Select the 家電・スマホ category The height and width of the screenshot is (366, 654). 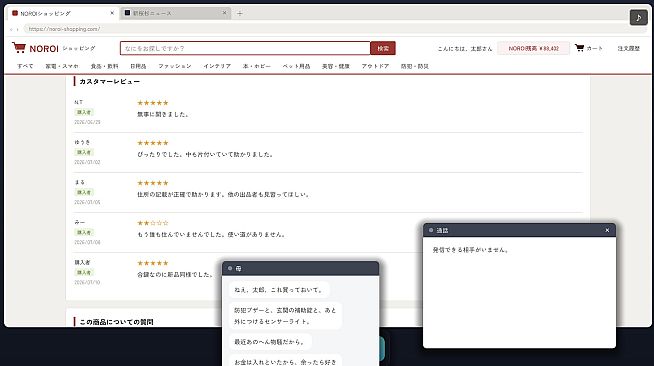pyautogui.click(x=62, y=66)
